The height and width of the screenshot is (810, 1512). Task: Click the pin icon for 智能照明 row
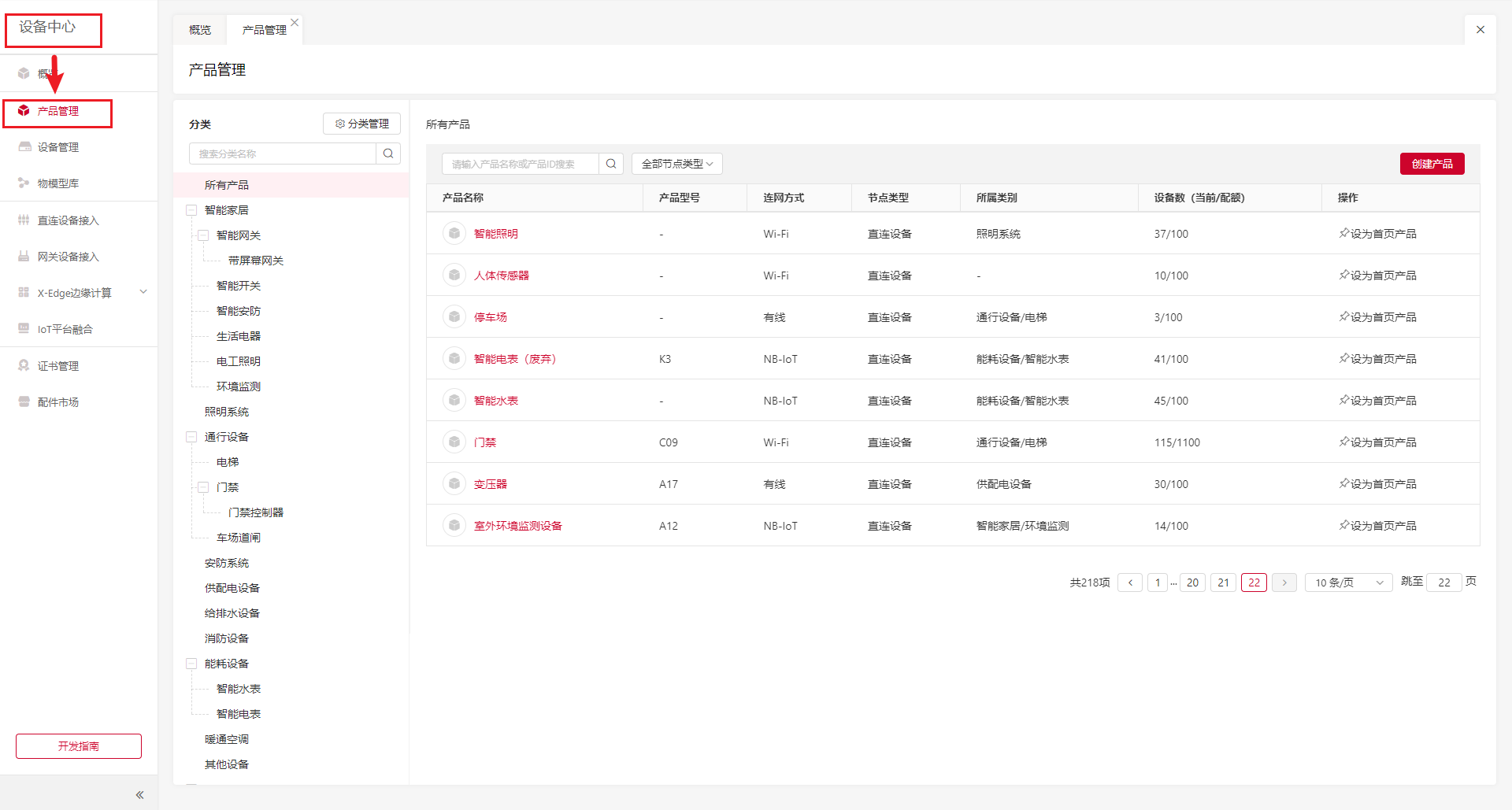tap(1343, 234)
